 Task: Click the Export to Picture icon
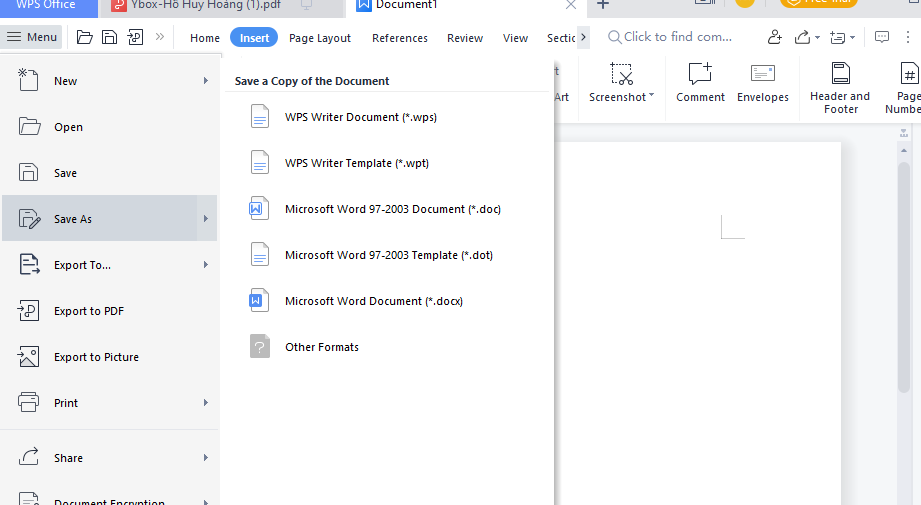pyautogui.click(x=28, y=356)
